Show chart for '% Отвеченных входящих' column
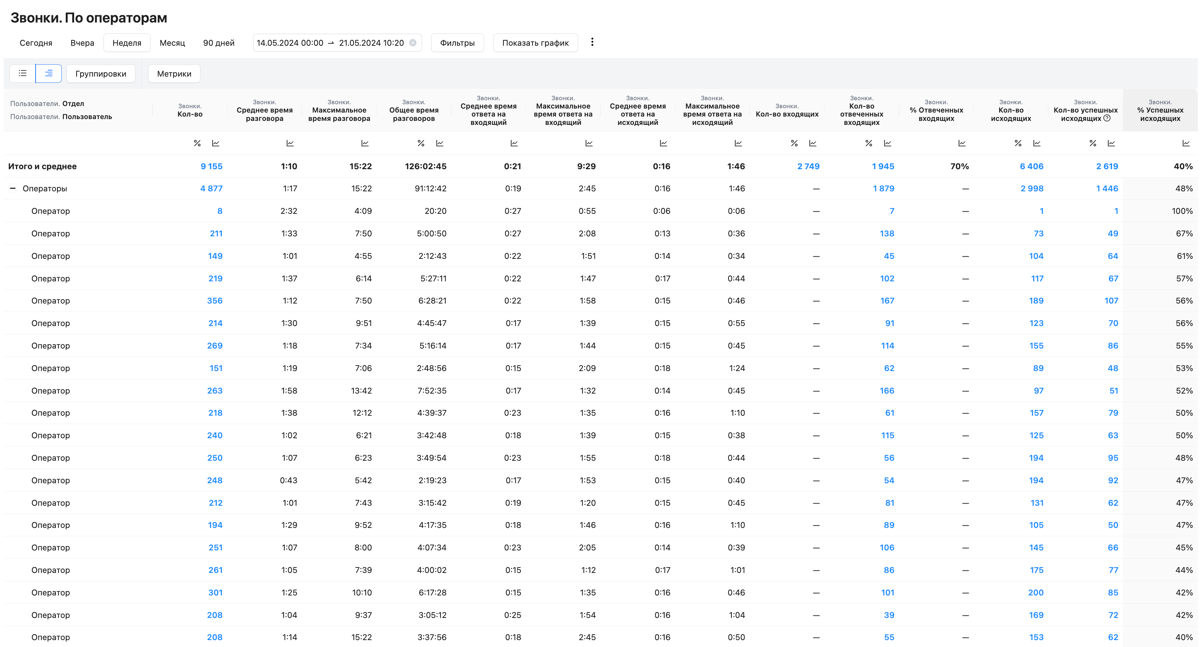 962,143
